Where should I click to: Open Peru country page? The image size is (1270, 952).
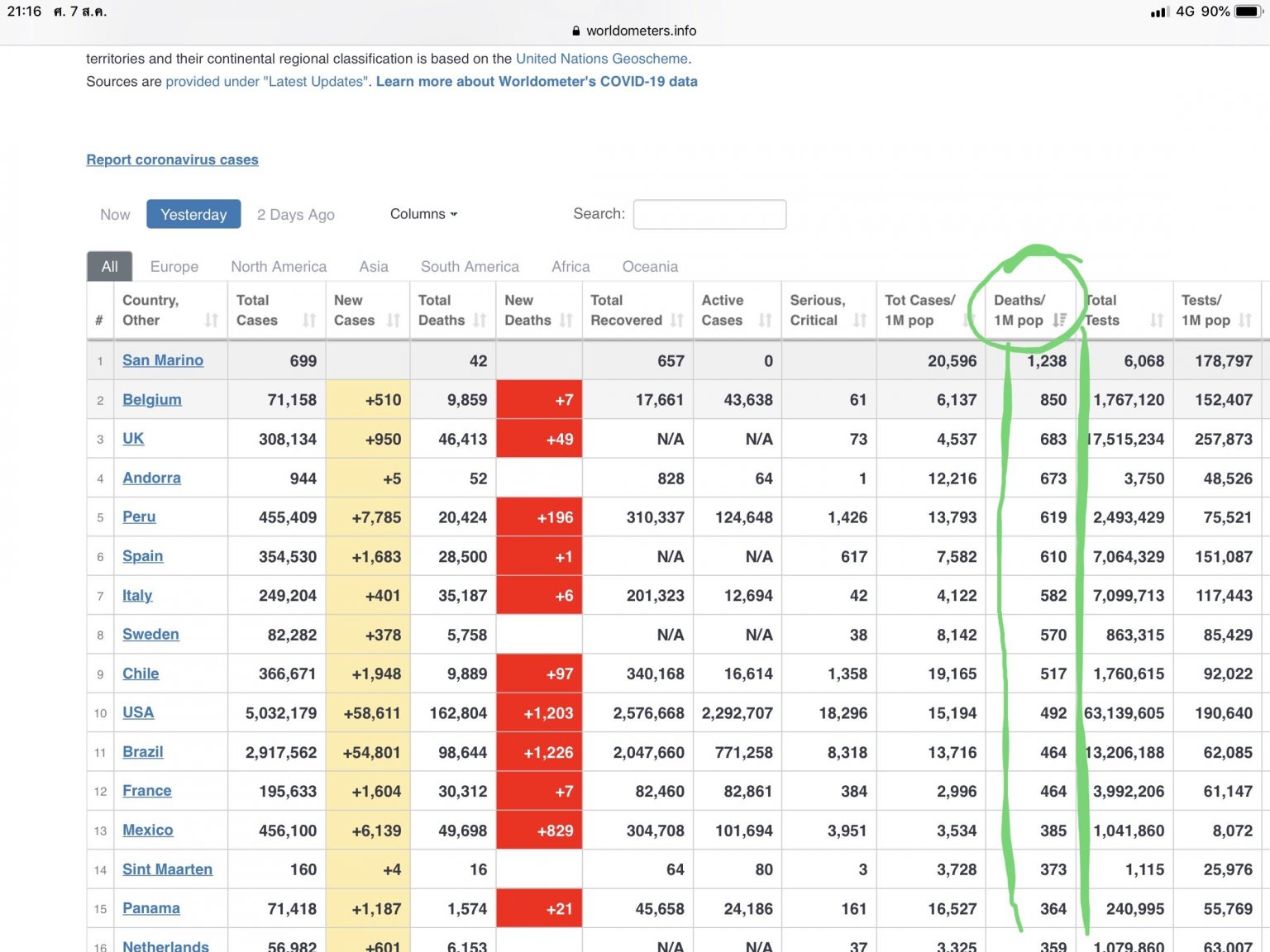pos(139,516)
